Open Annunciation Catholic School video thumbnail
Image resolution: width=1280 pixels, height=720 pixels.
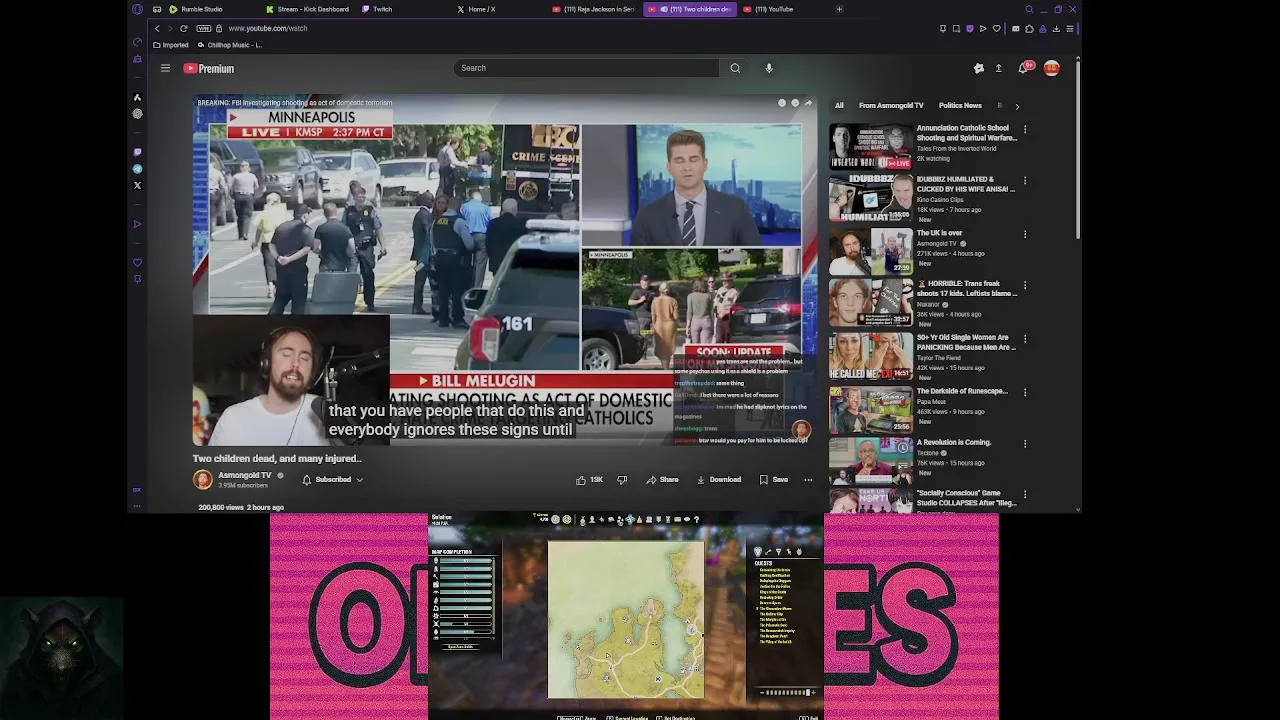pos(870,146)
